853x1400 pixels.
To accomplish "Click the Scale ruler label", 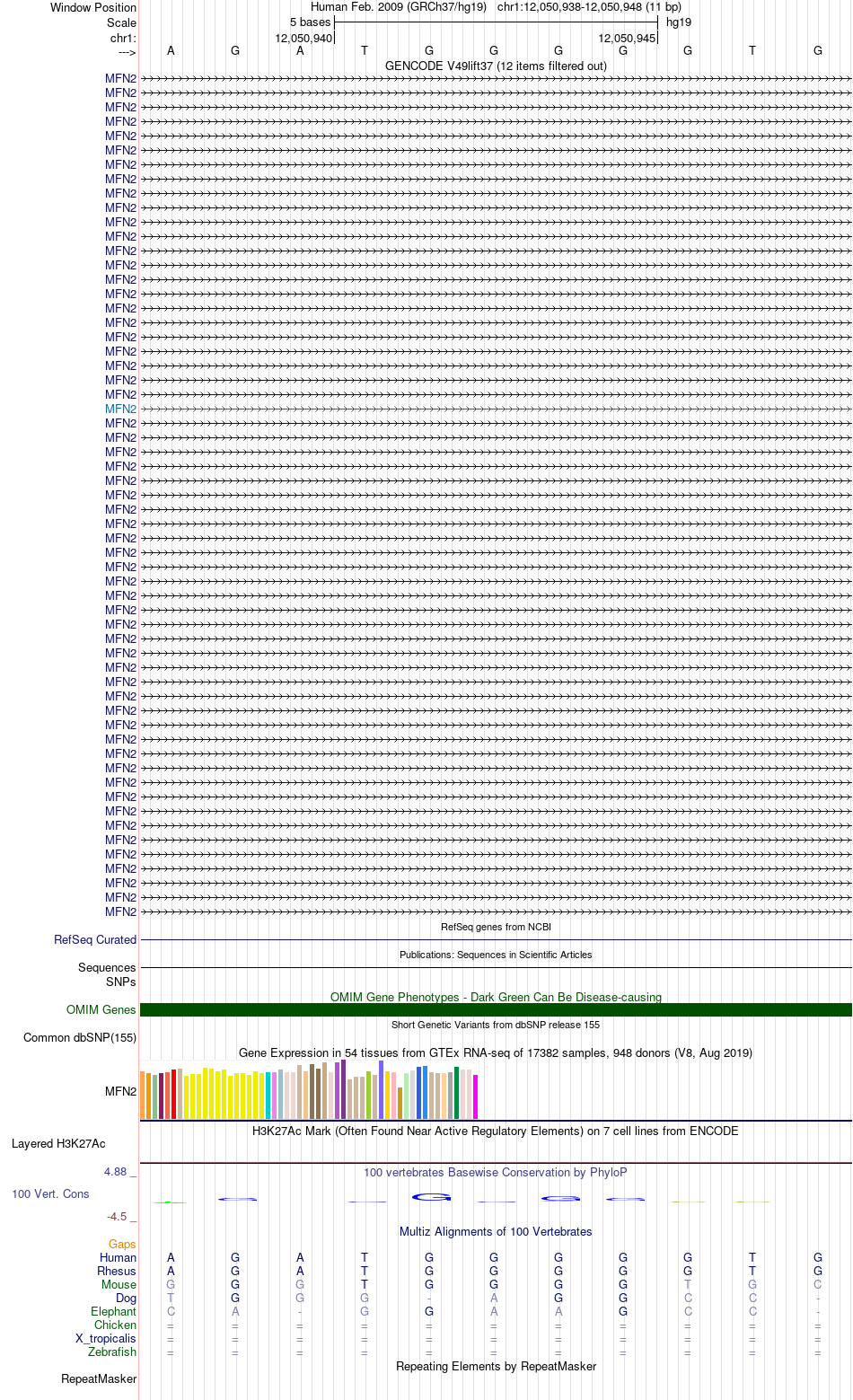I will (x=121, y=22).
